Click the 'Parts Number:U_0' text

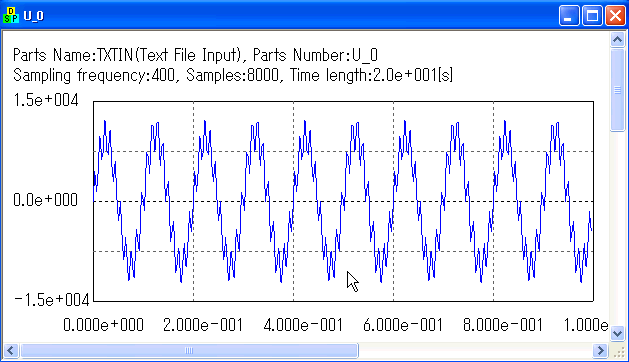[315, 55]
